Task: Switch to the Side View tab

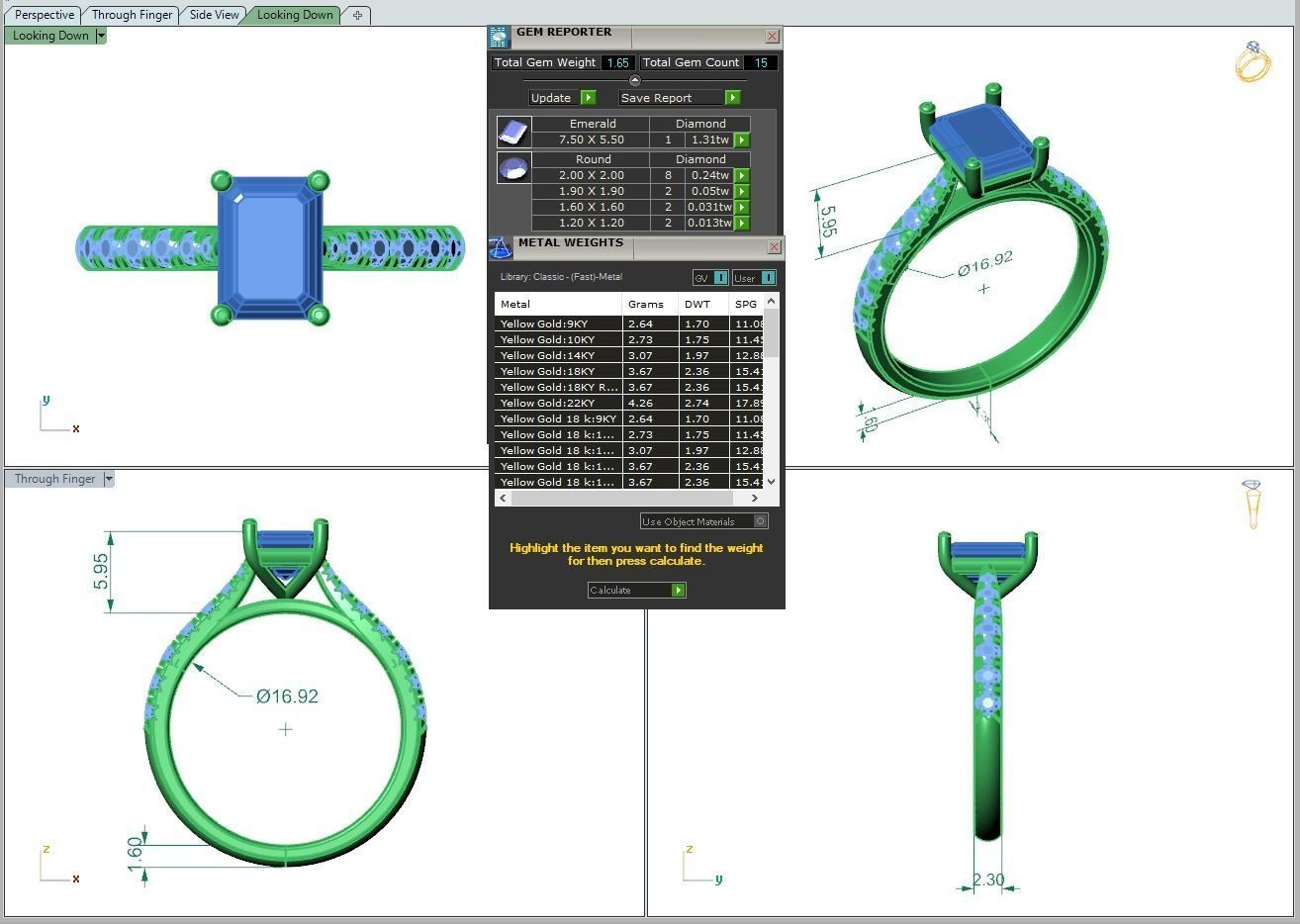Action: (214, 15)
